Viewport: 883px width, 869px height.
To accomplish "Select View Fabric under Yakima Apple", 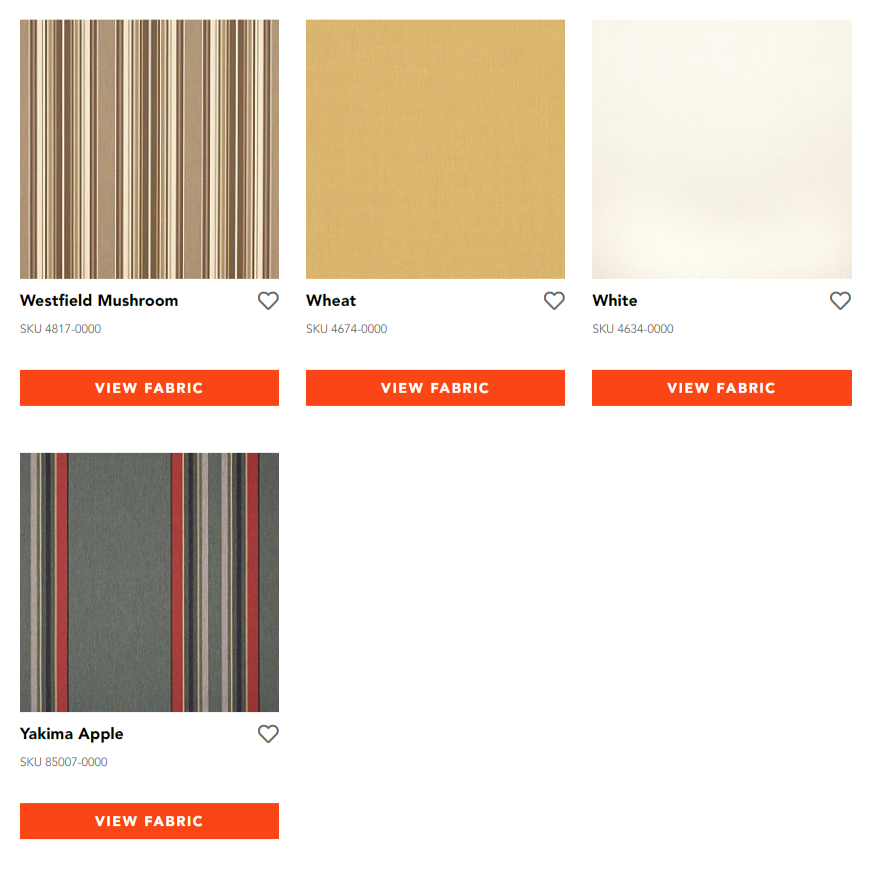I will click(x=149, y=821).
